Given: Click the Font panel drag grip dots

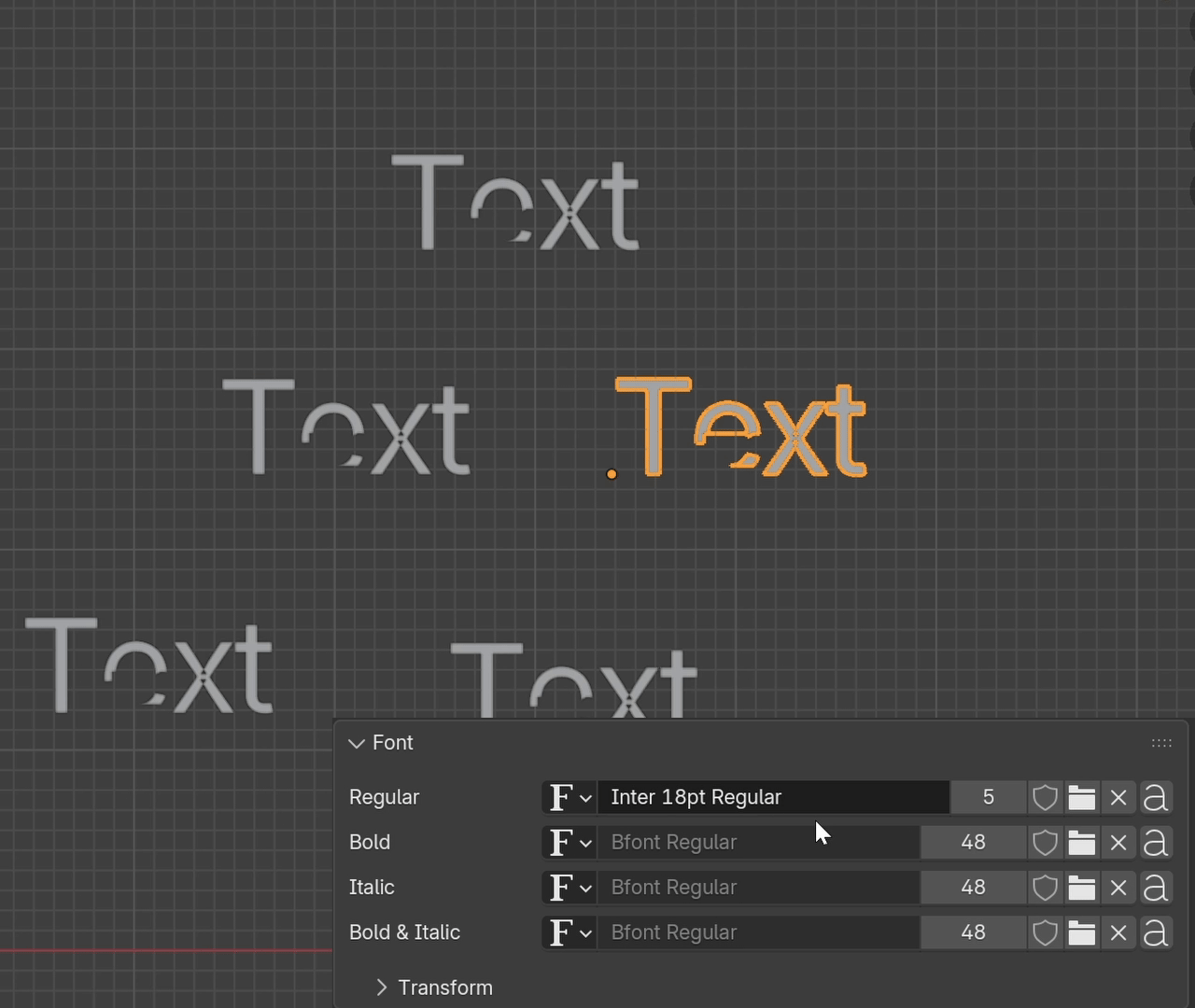Looking at the screenshot, I should (1161, 743).
